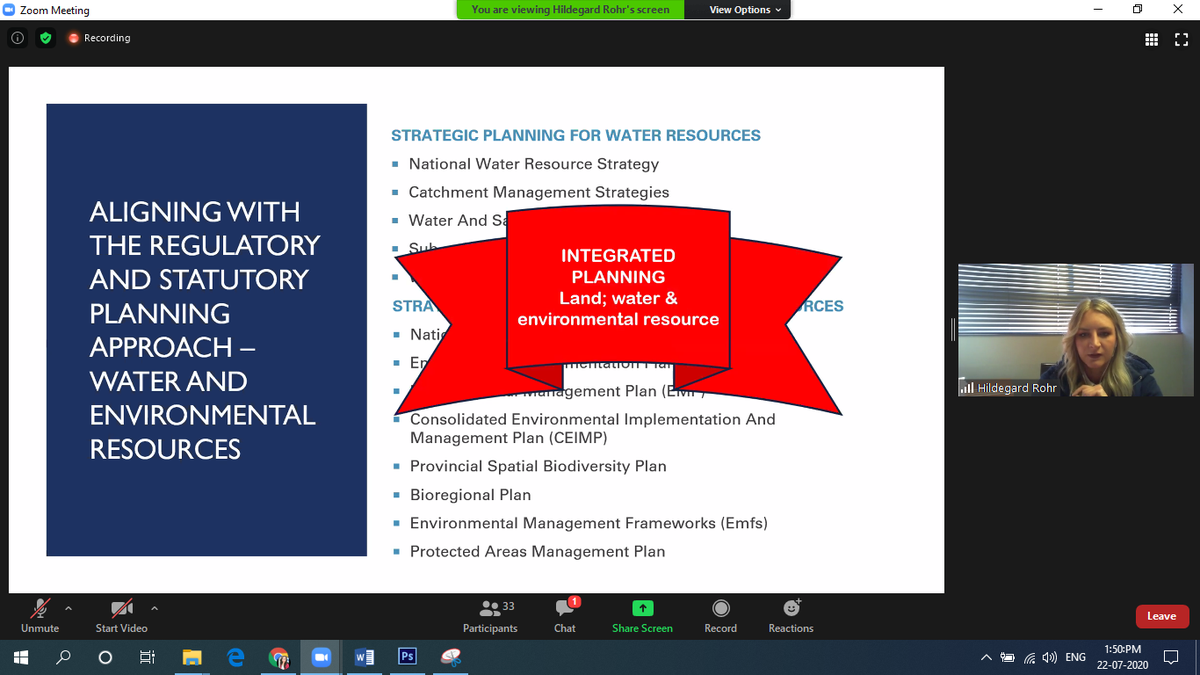Open Microsoft Word from taskbar
This screenshot has height=675, width=1200.
tap(365, 657)
